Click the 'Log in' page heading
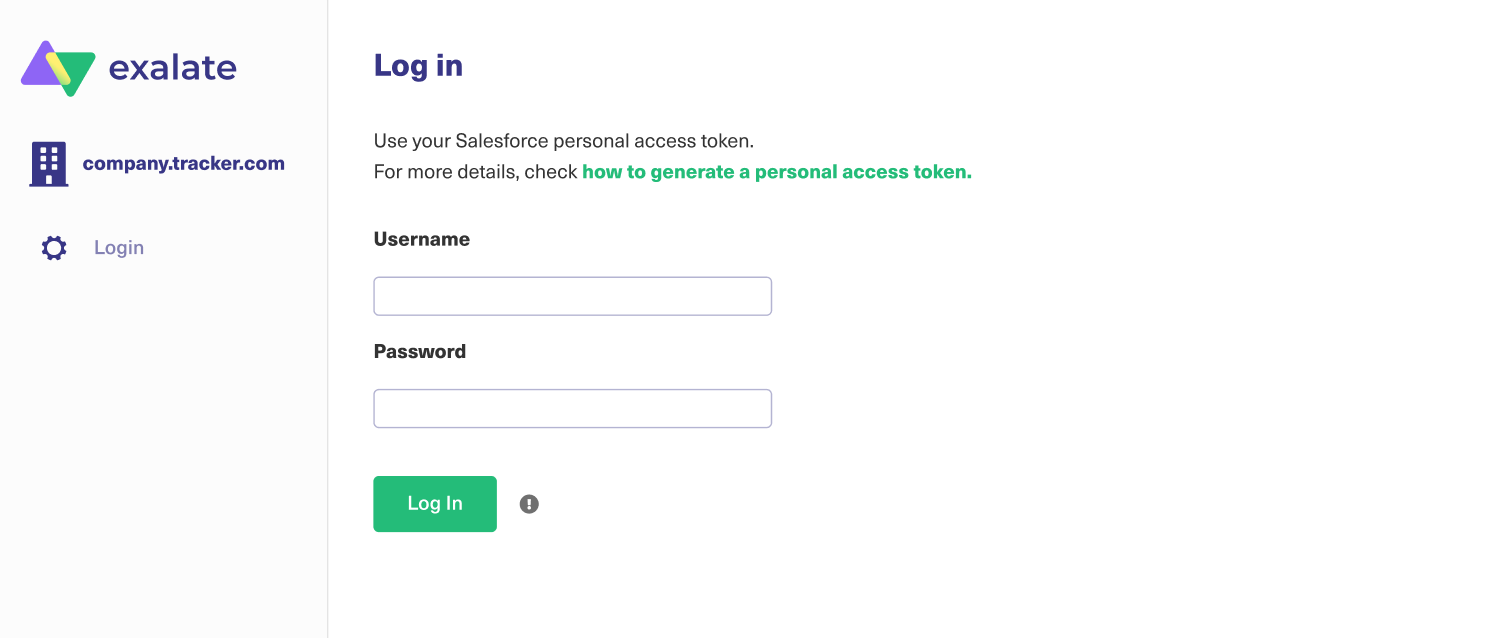Viewport: 1488px width, 638px height. 418,66
